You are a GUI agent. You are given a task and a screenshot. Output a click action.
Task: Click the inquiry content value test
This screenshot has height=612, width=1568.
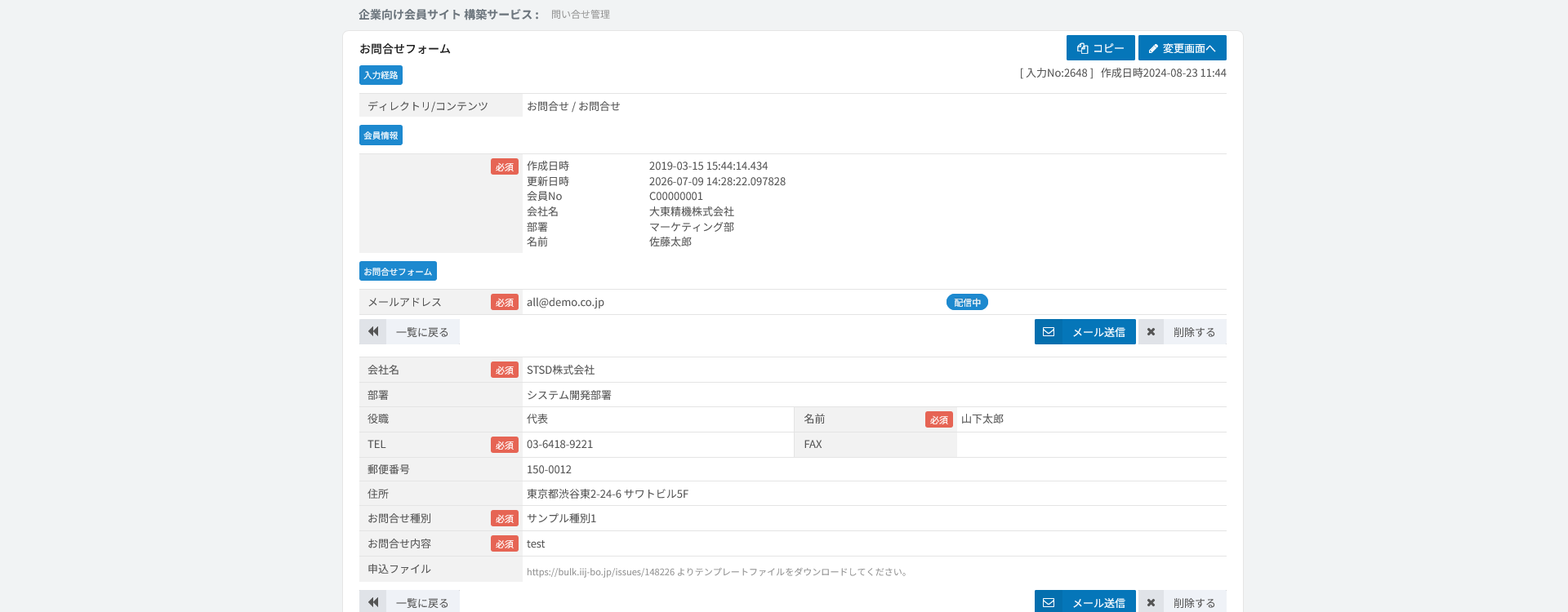point(536,543)
